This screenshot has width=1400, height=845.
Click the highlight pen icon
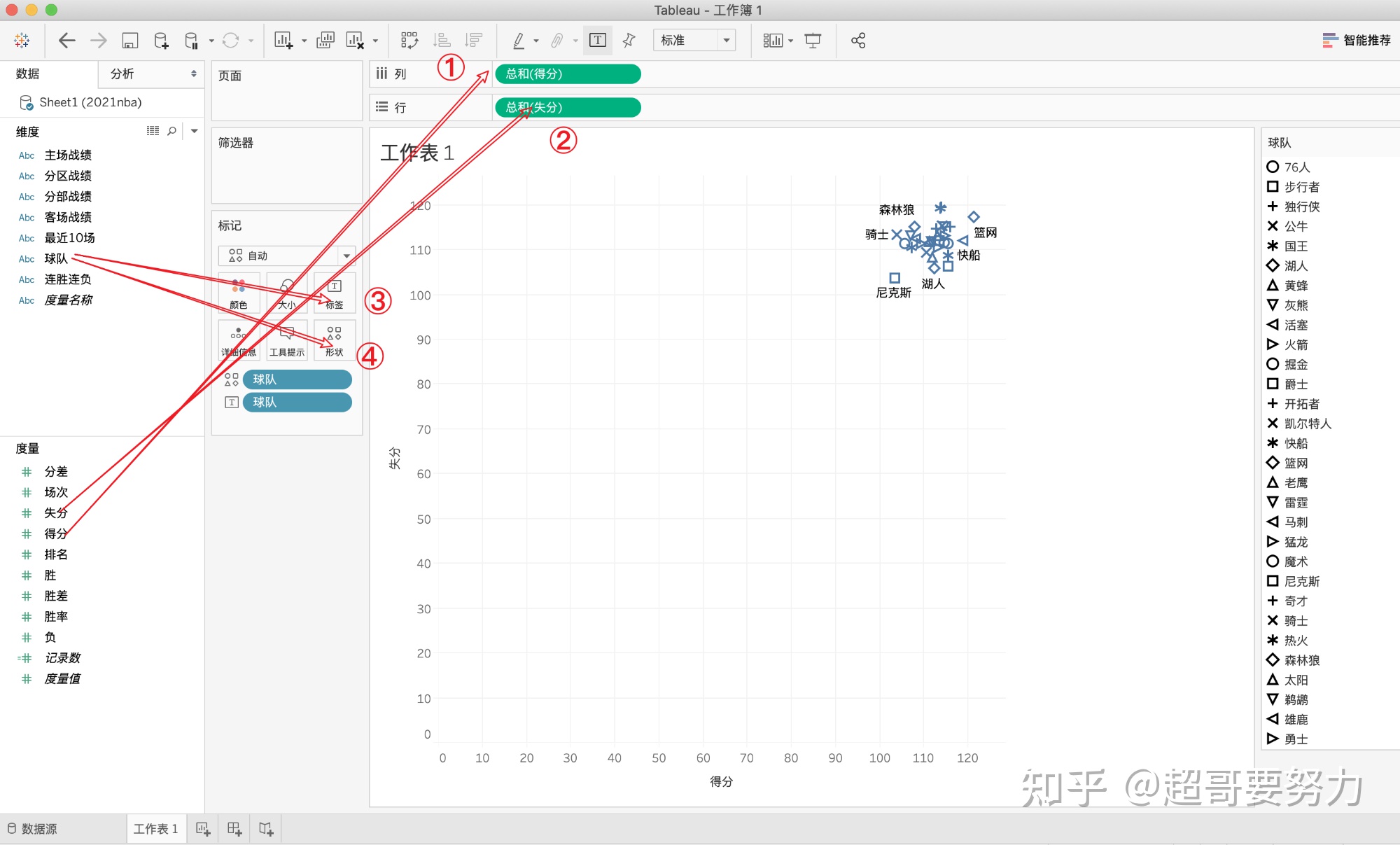519,41
